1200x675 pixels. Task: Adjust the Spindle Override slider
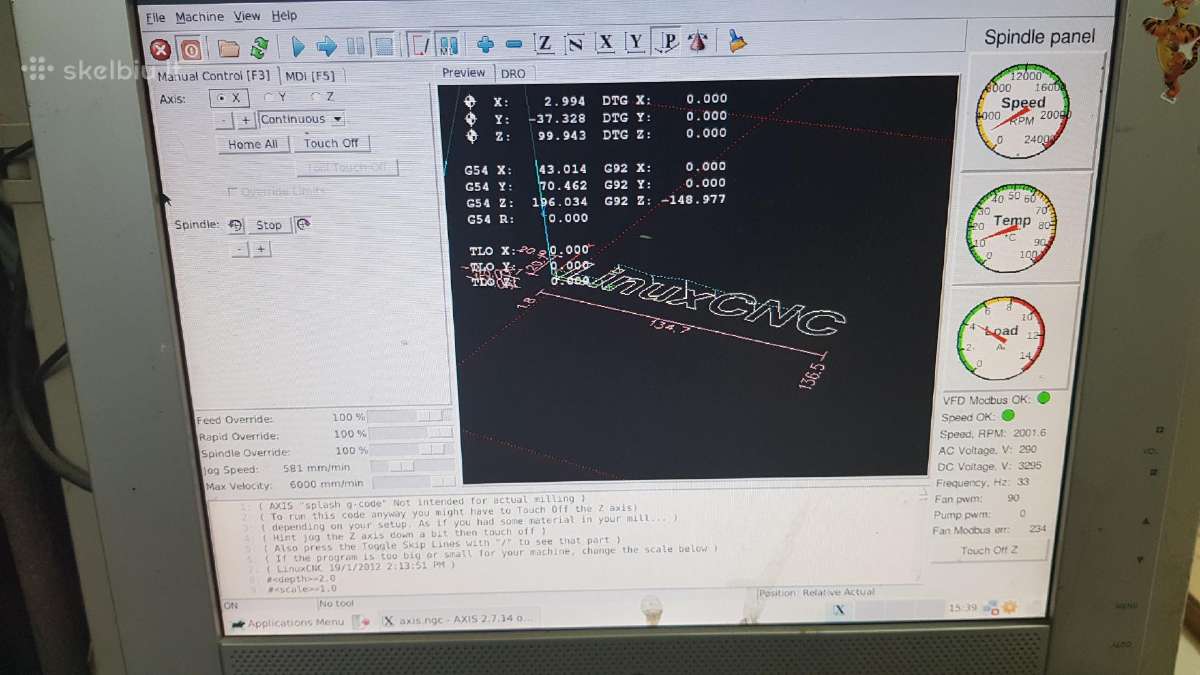point(412,450)
